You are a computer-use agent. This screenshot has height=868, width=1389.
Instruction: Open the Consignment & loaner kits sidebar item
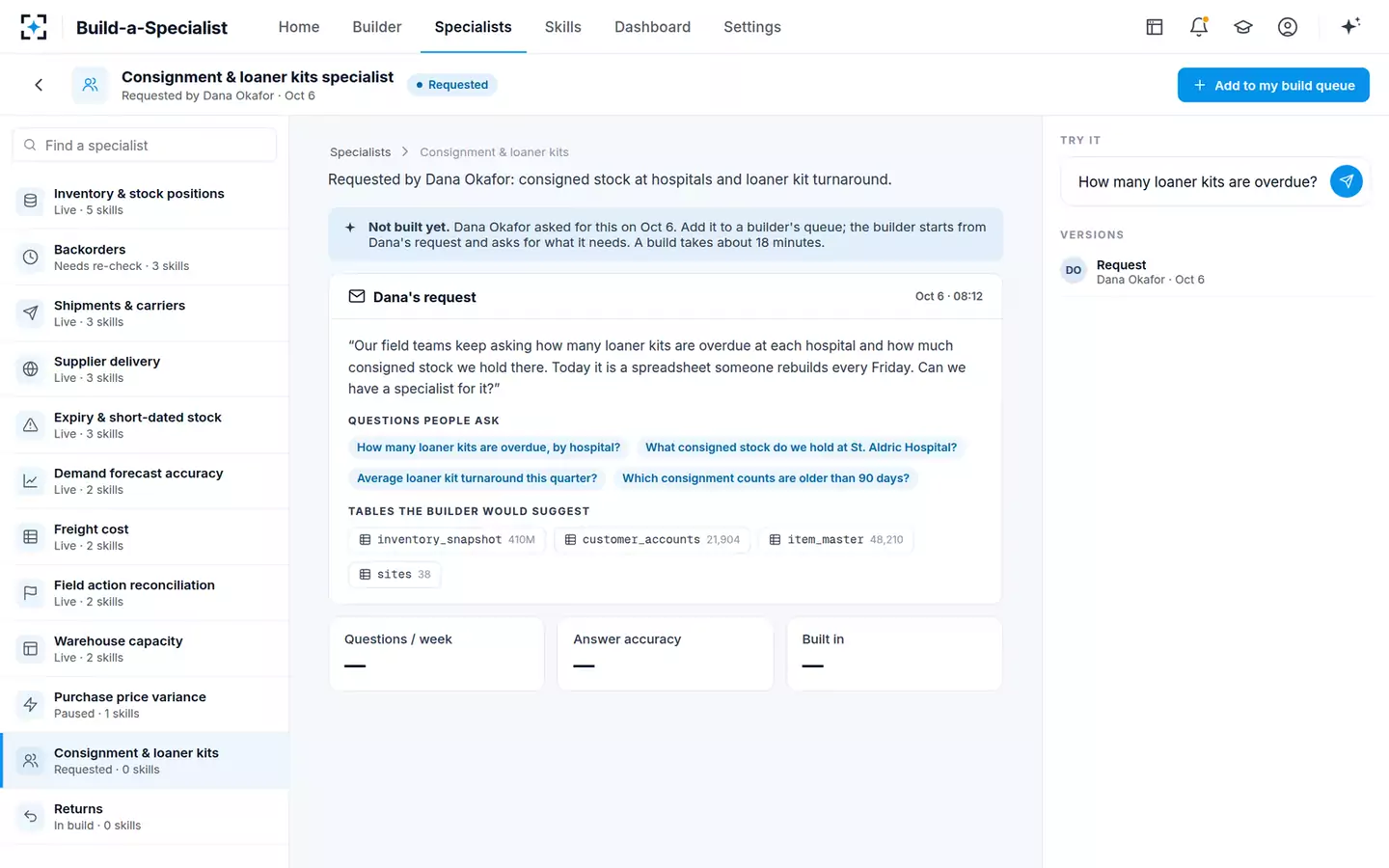pos(145,760)
